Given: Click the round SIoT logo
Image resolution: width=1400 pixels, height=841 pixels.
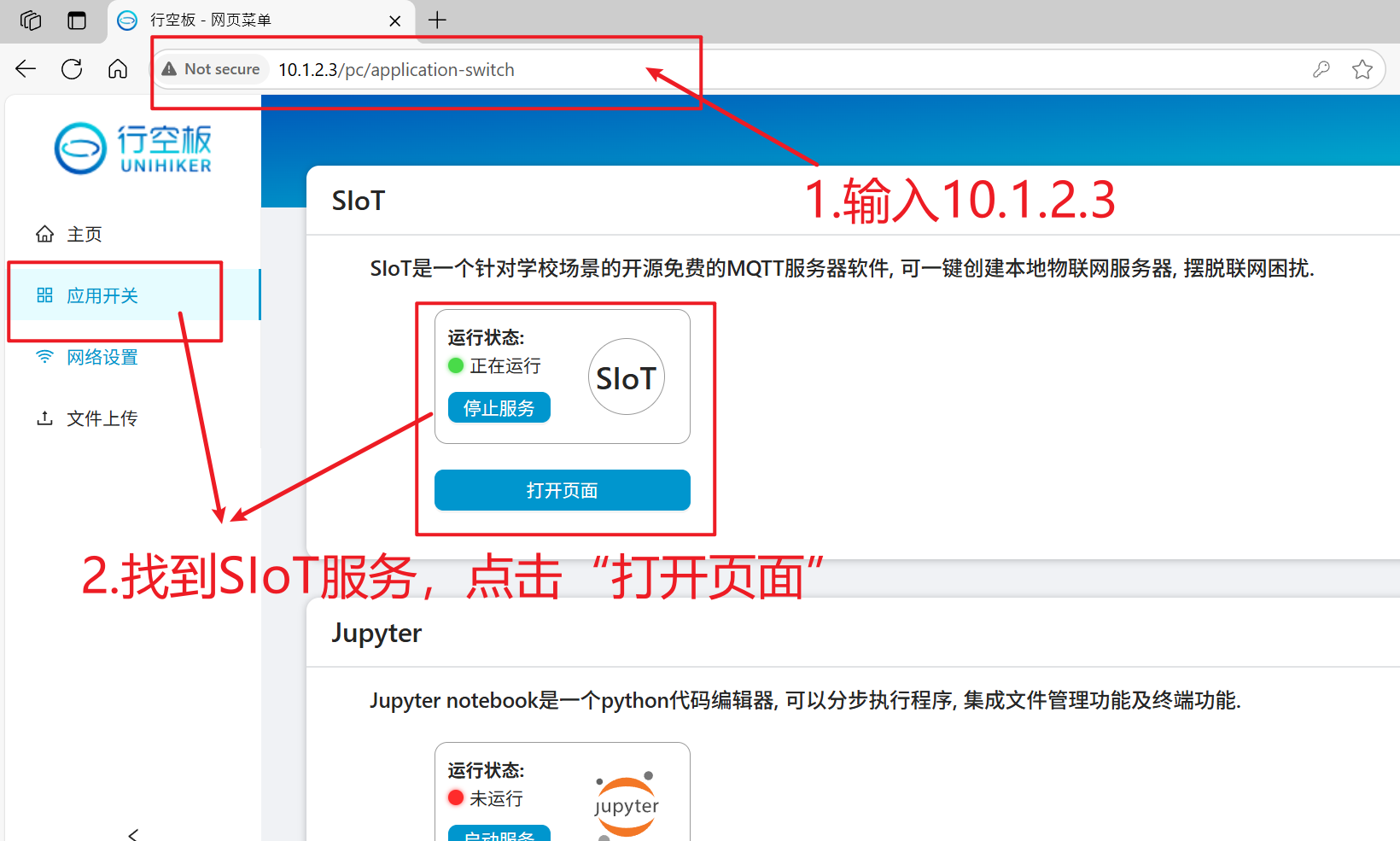Looking at the screenshot, I should pyautogui.click(x=627, y=377).
